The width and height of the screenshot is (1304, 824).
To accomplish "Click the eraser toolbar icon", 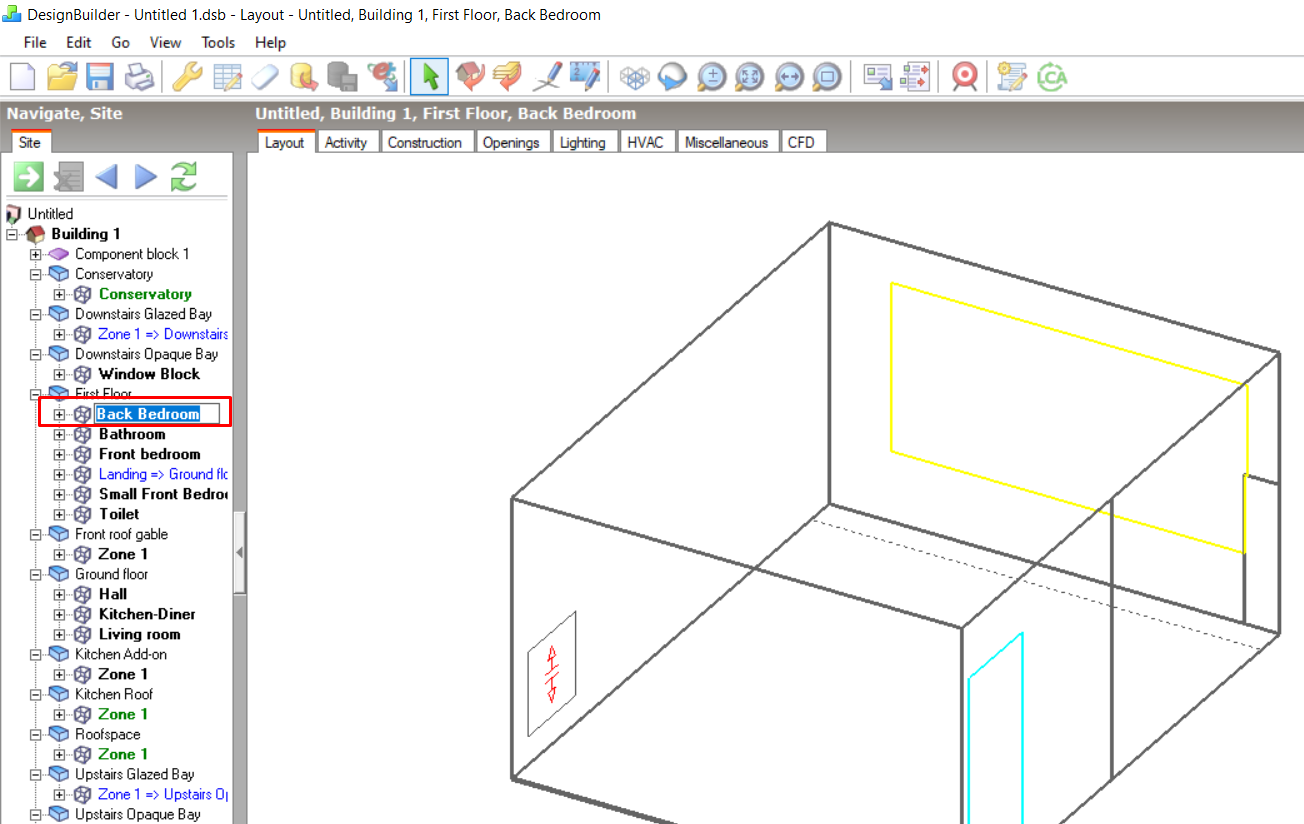I will point(265,76).
